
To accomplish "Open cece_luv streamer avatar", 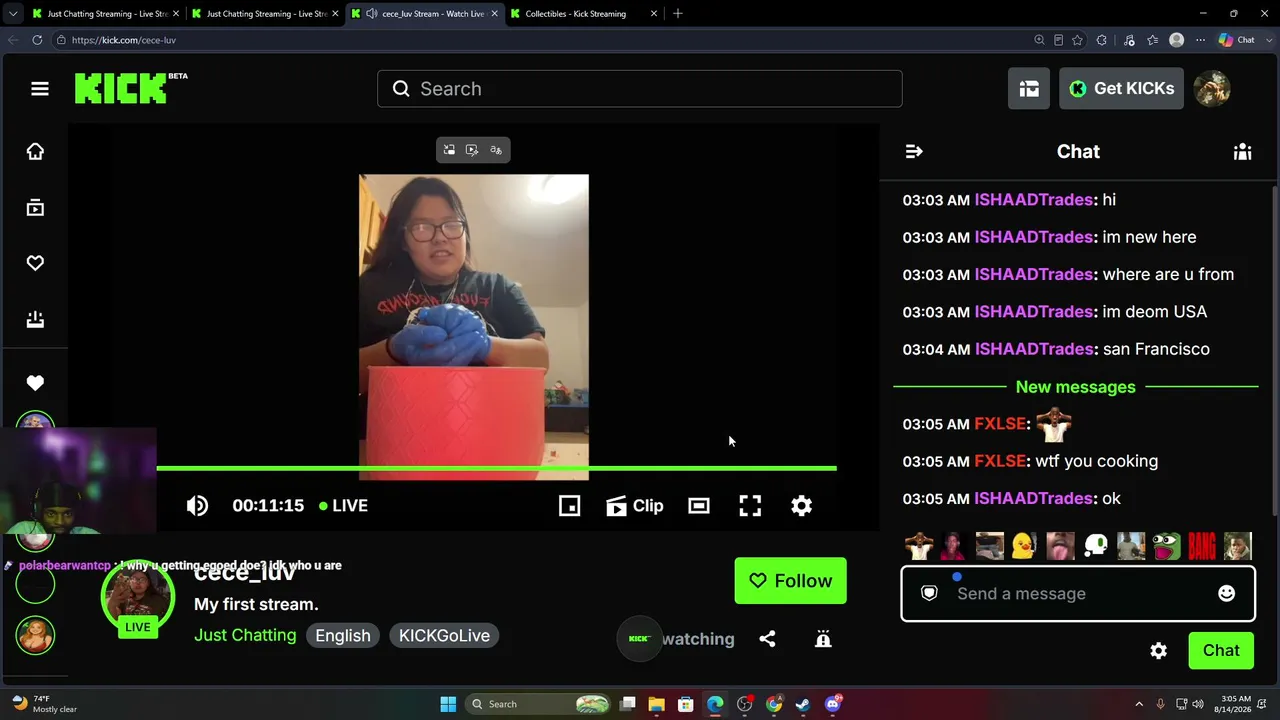I will point(138,599).
